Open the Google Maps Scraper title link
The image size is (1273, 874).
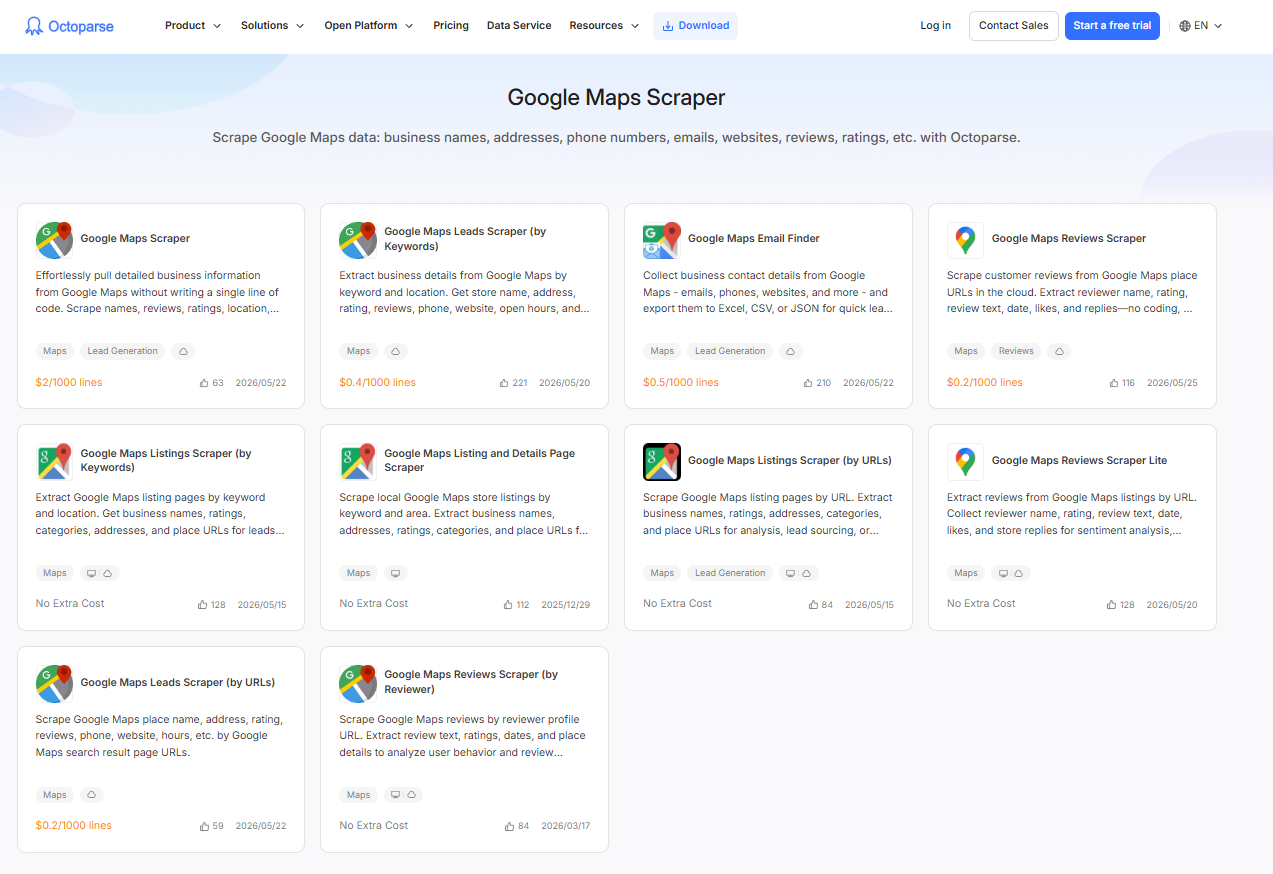point(135,239)
